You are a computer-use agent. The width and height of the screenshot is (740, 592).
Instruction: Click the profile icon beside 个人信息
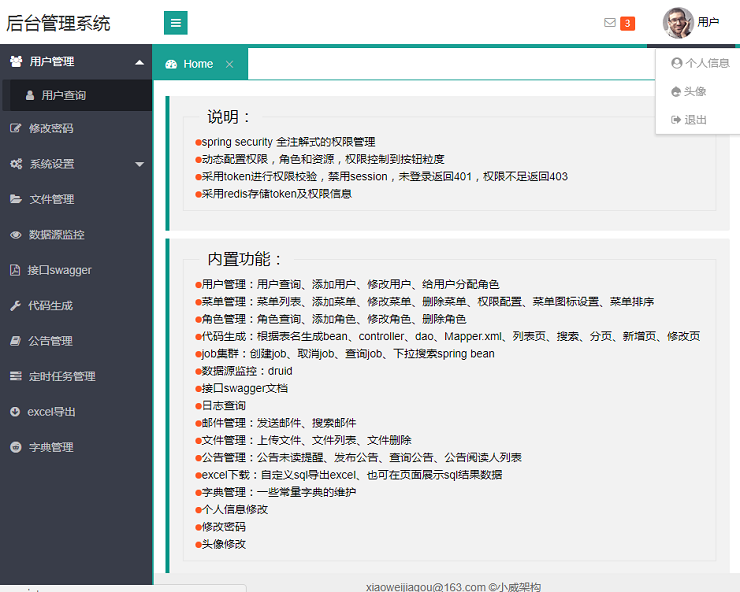(x=677, y=63)
